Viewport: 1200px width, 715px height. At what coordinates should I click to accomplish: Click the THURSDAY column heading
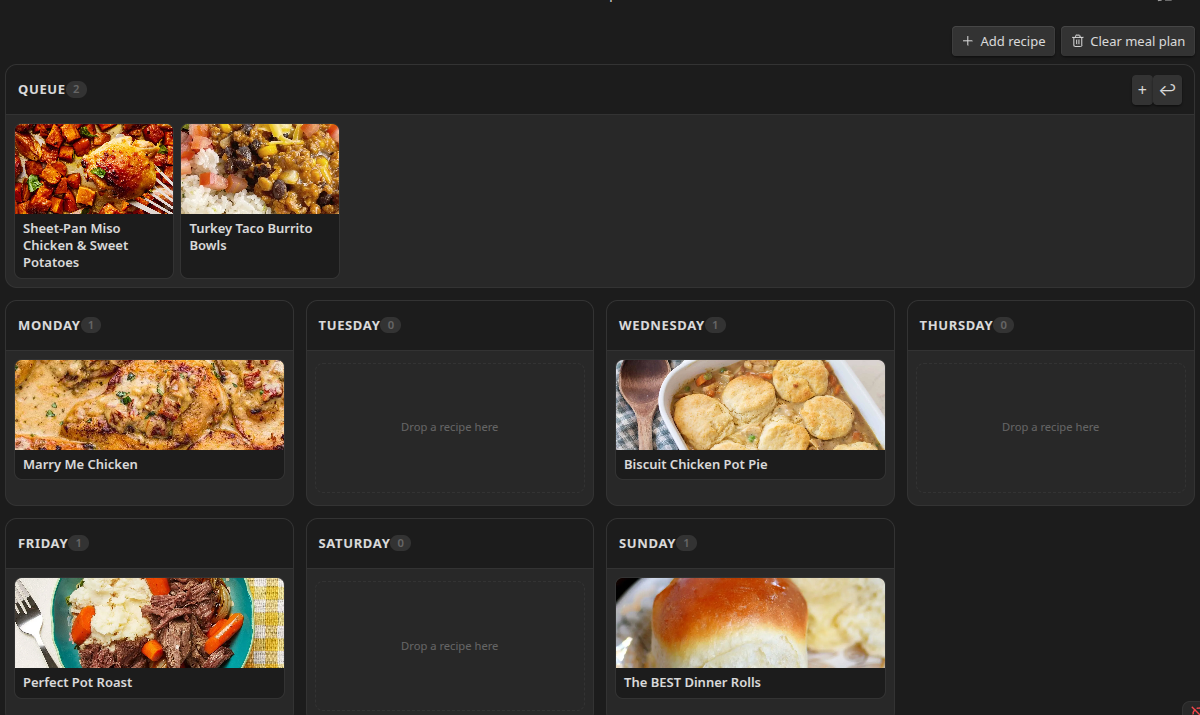coord(956,326)
